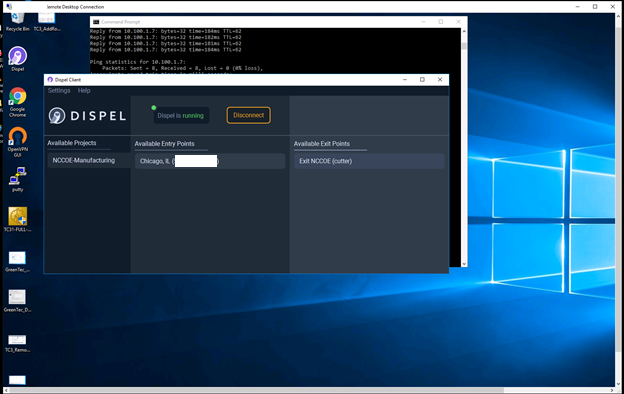Maximize the Dispel Client window

click(422, 80)
